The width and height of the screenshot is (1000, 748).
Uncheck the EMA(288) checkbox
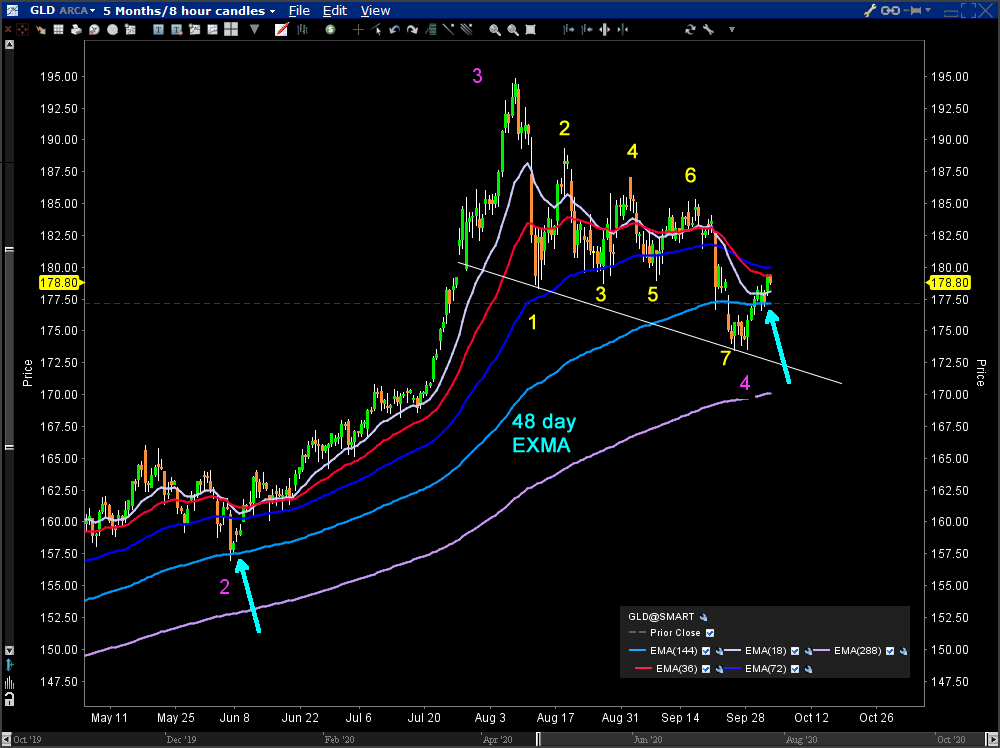(889, 651)
